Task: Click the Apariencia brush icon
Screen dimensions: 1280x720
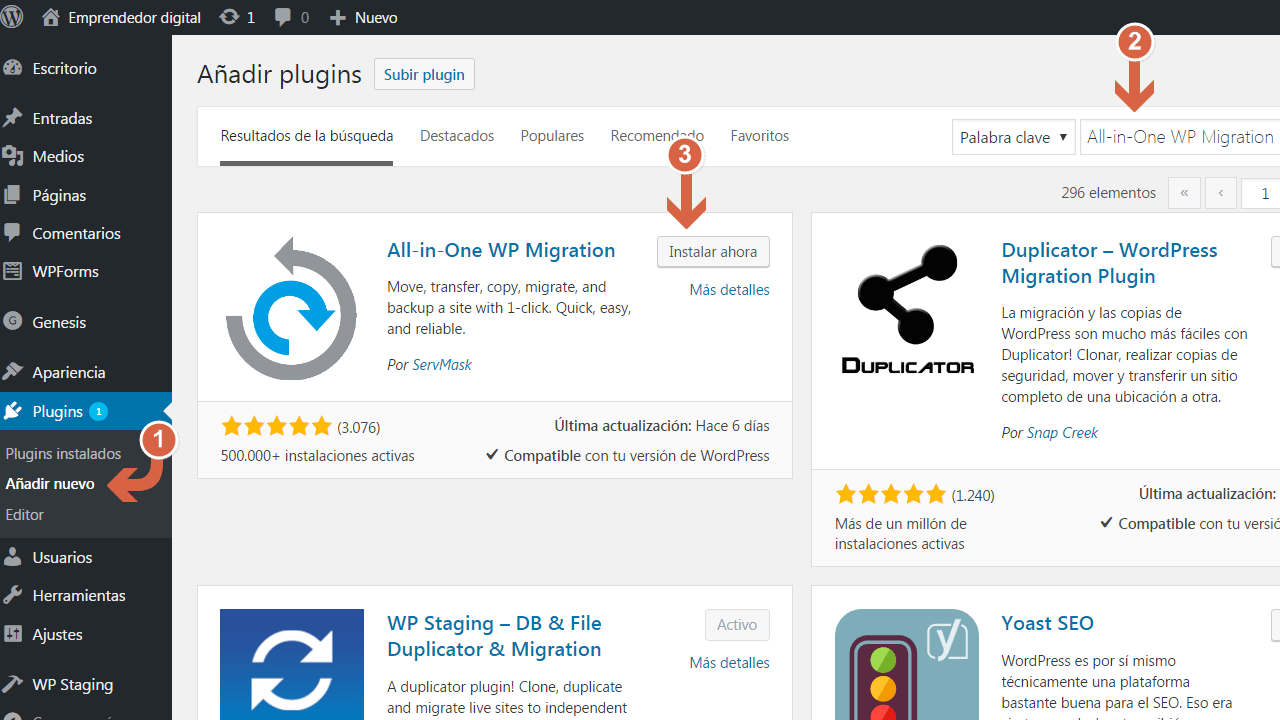Action: click(x=13, y=372)
